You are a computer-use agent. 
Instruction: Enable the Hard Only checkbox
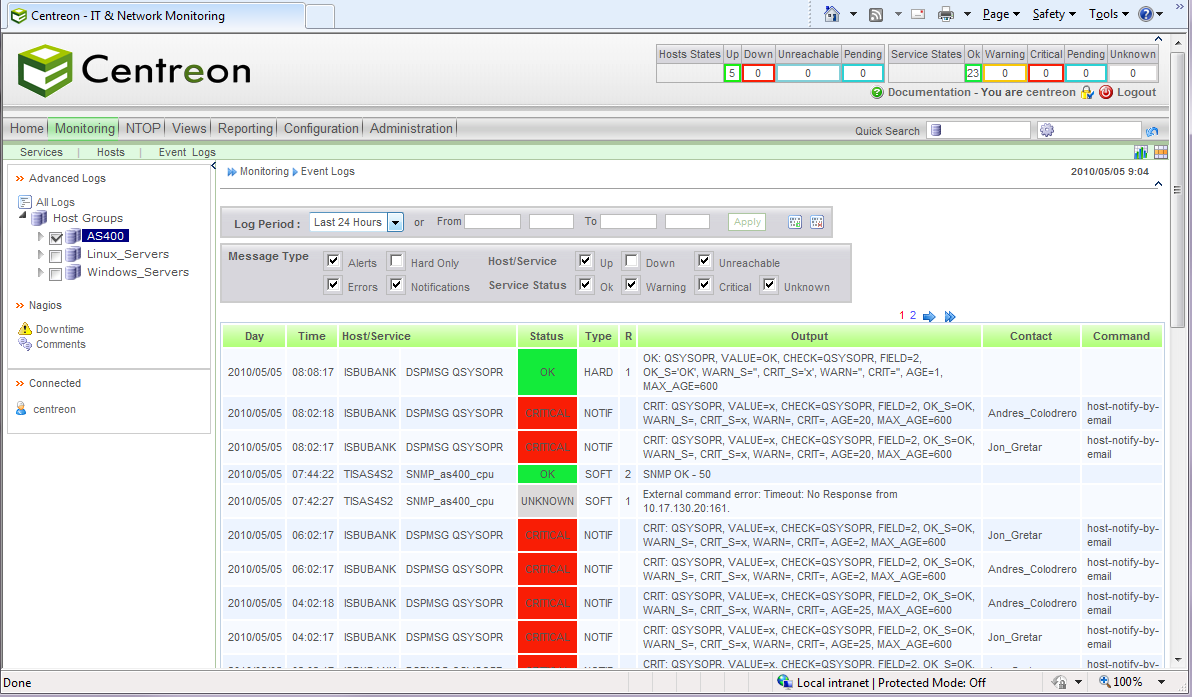pos(396,261)
